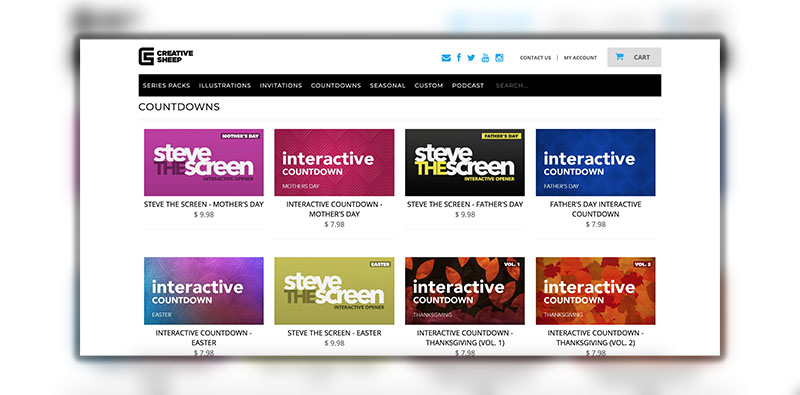
Task: Click title Interactive Countdown - Mother's Day
Action: [334, 209]
